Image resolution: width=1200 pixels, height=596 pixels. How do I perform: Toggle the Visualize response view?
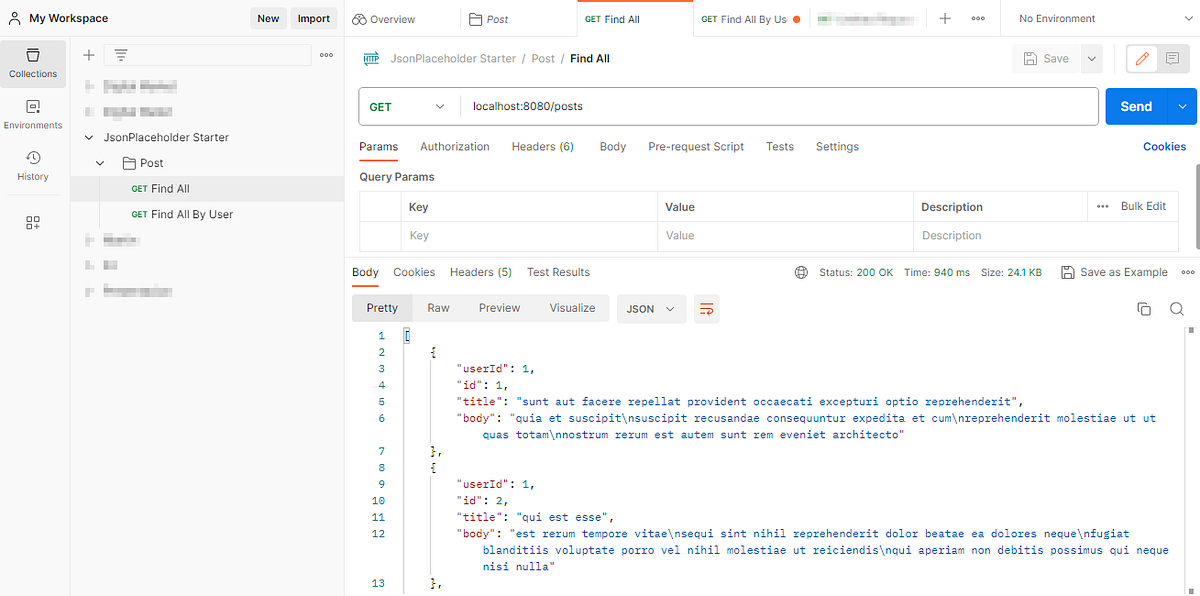572,308
